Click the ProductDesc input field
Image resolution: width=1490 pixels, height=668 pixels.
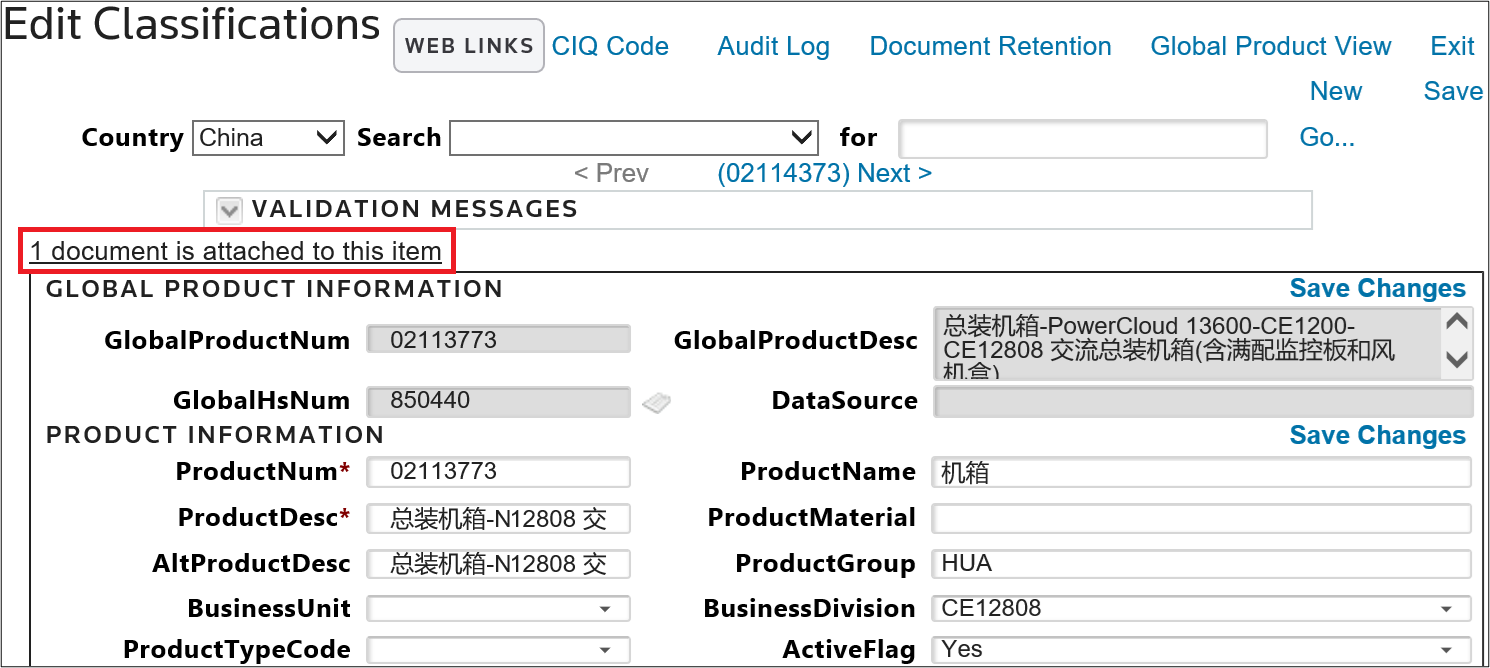(x=498, y=518)
